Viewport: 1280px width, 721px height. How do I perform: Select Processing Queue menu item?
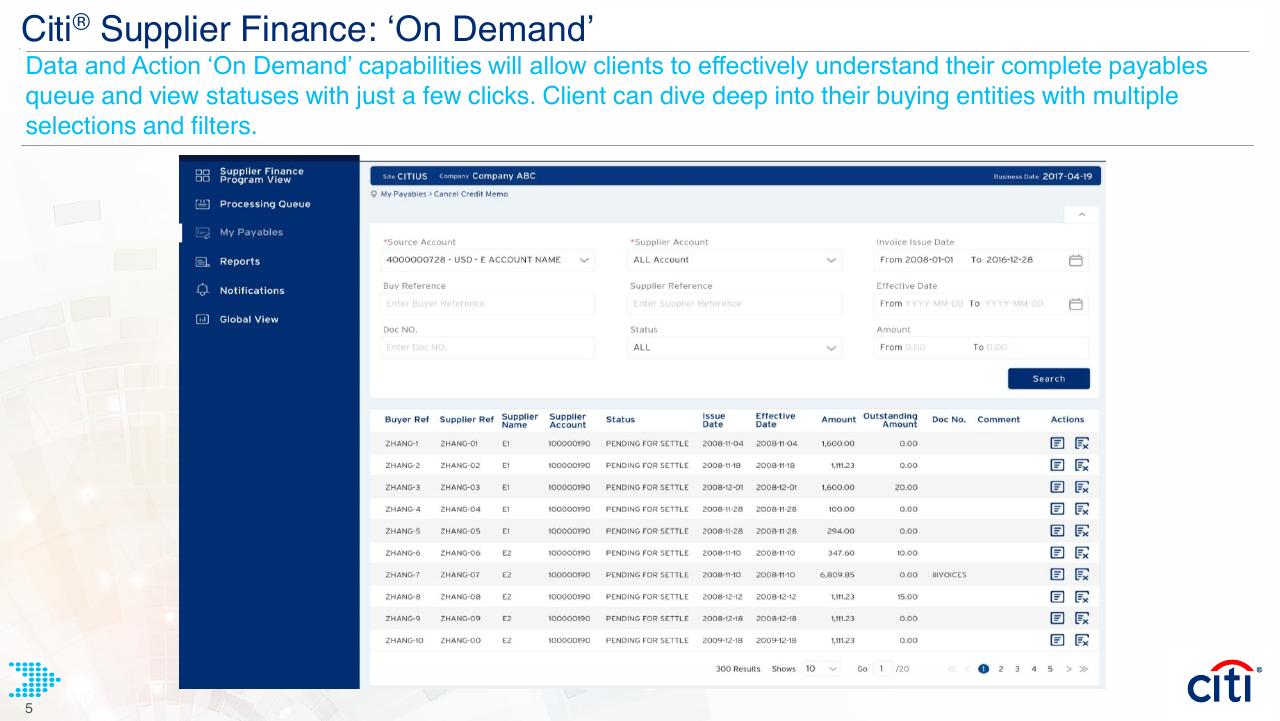pyautogui.click(x=265, y=204)
